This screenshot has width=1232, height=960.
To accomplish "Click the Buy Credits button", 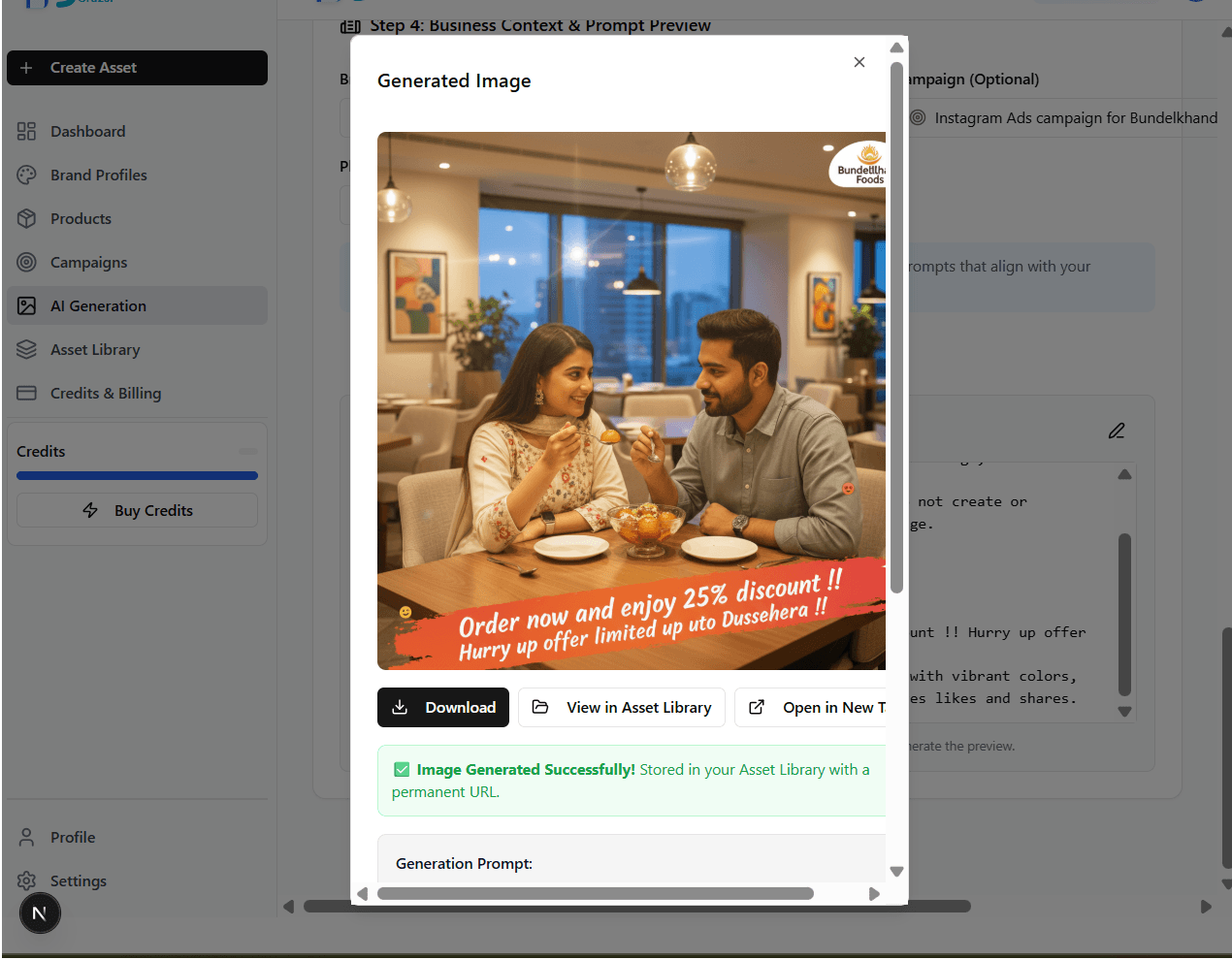I will point(137,511).
